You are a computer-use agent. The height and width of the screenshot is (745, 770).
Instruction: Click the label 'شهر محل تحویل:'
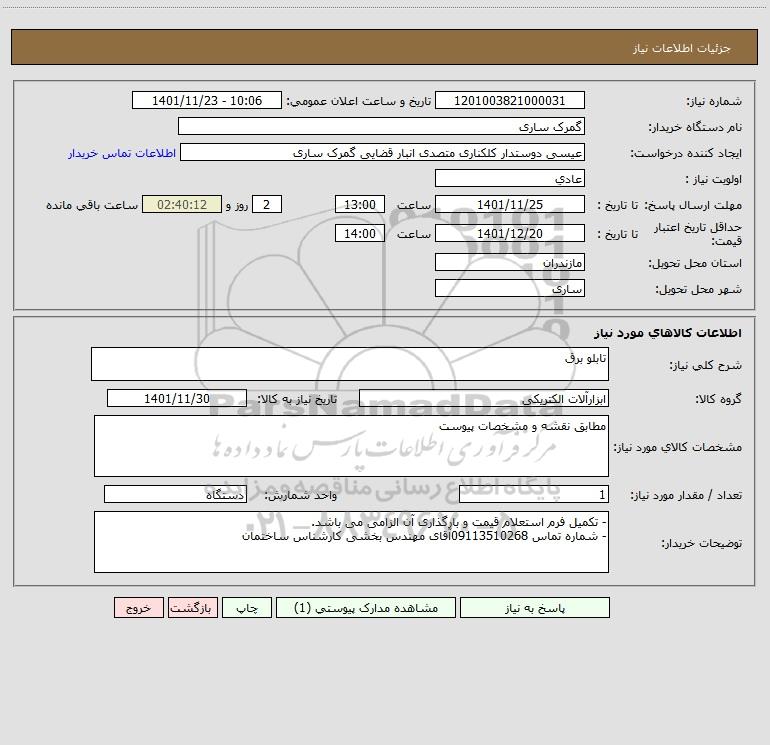coord(698,290)
